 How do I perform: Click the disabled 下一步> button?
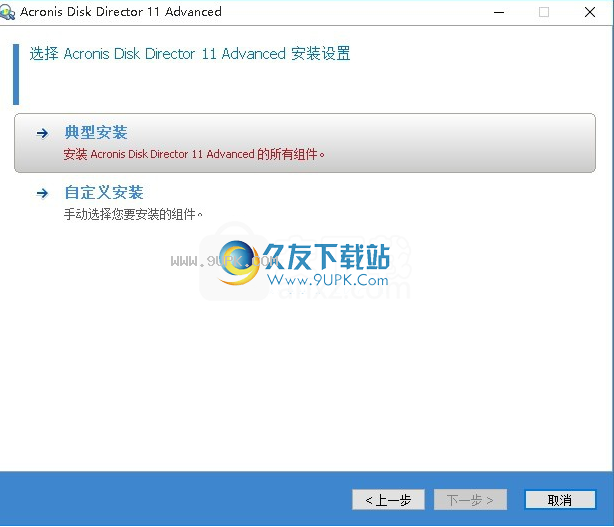coord(470,500)
